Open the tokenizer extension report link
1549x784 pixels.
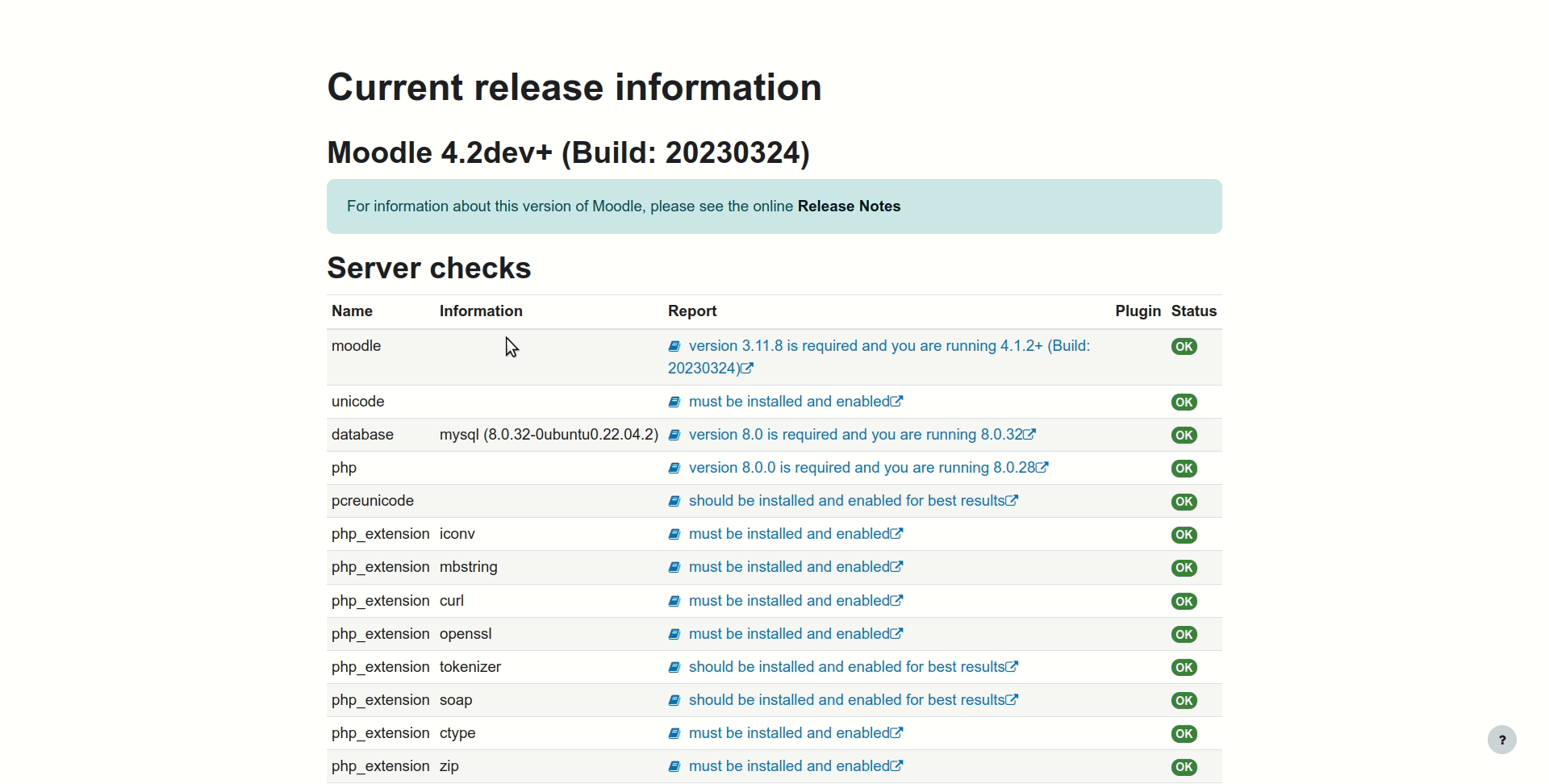point(854,667)
